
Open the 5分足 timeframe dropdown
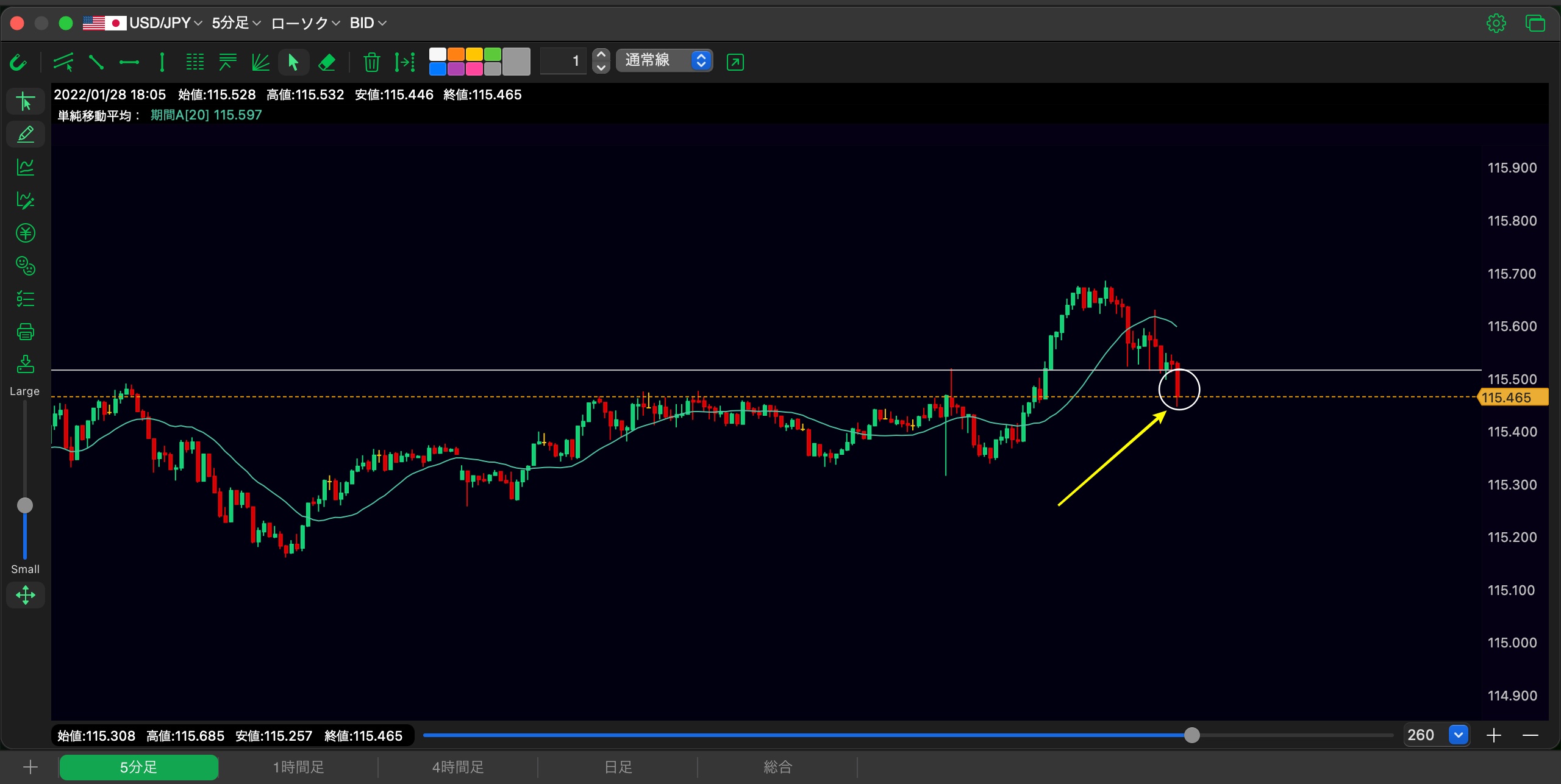[237, 23]
